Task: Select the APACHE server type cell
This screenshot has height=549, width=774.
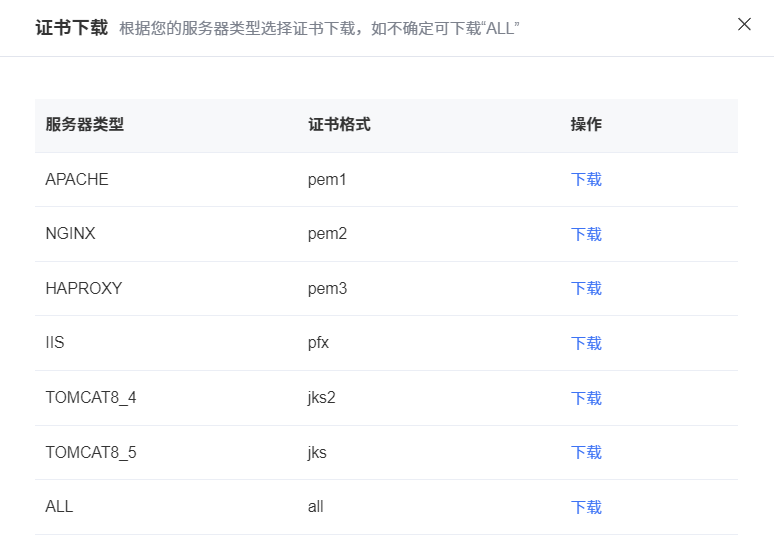Action: 77,180
